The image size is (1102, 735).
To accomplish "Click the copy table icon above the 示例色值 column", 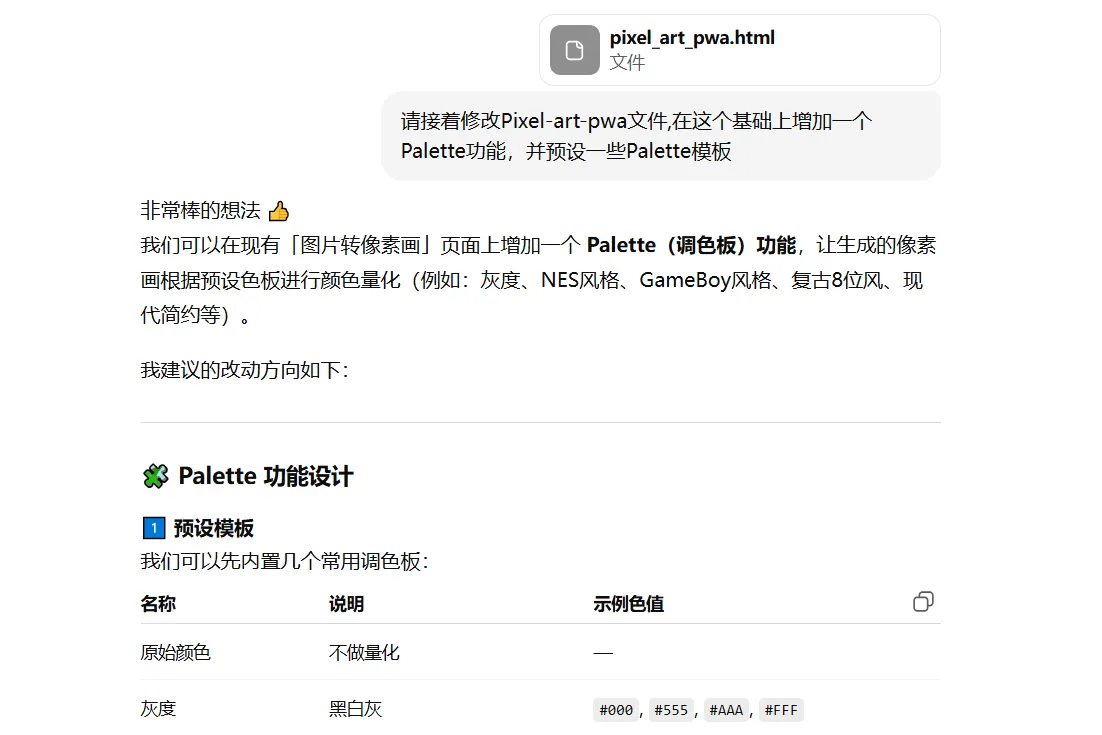I will 922,601.
